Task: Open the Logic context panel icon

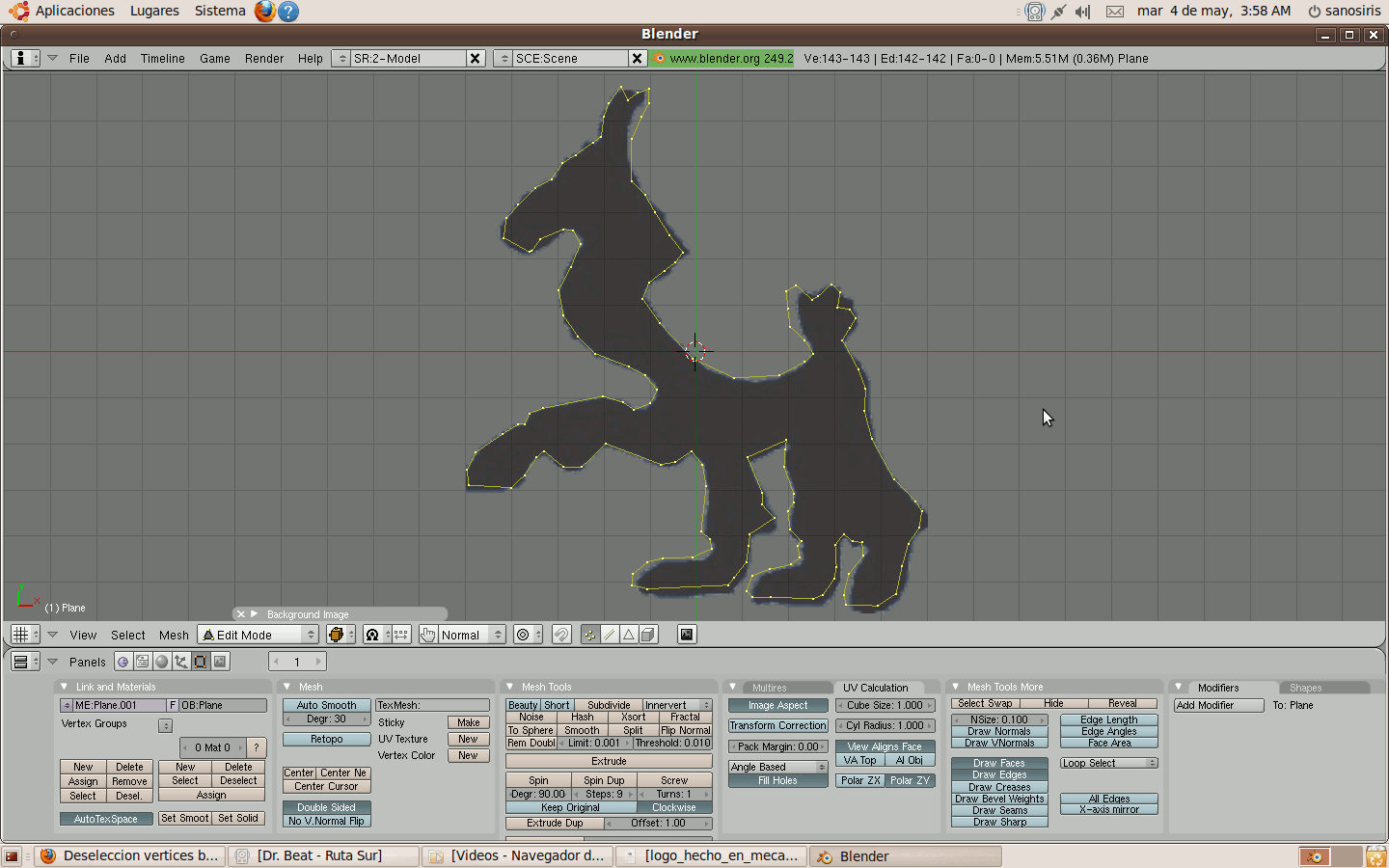Action: point(123,662)
